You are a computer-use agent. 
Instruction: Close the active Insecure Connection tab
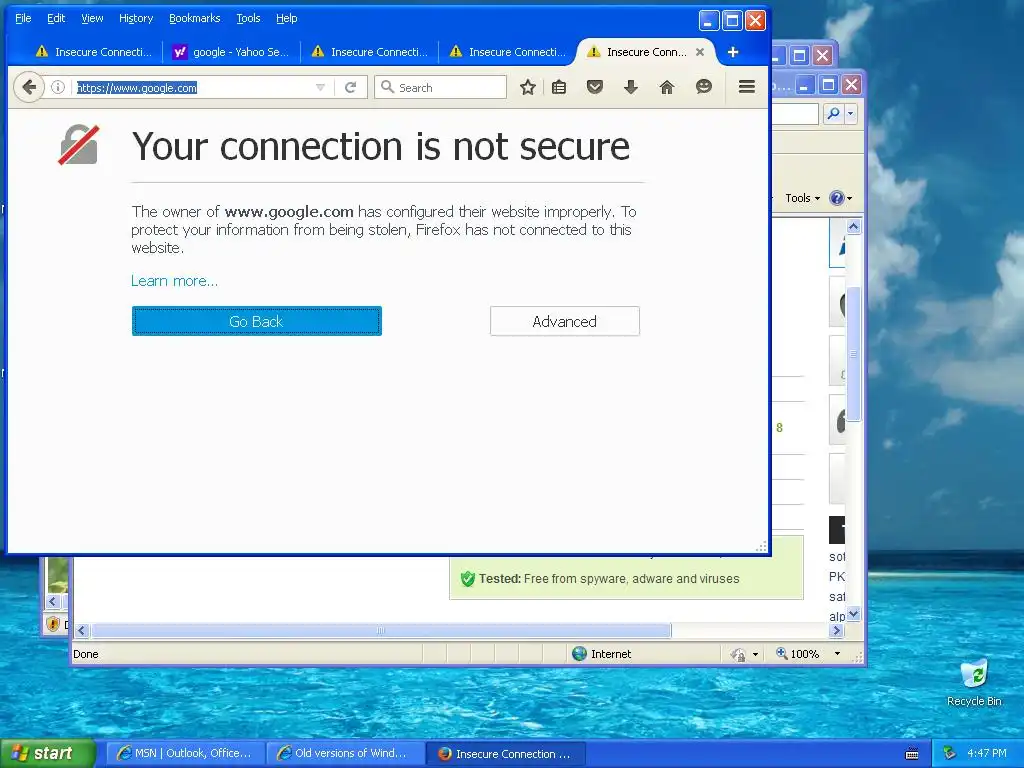pos(699,52)
